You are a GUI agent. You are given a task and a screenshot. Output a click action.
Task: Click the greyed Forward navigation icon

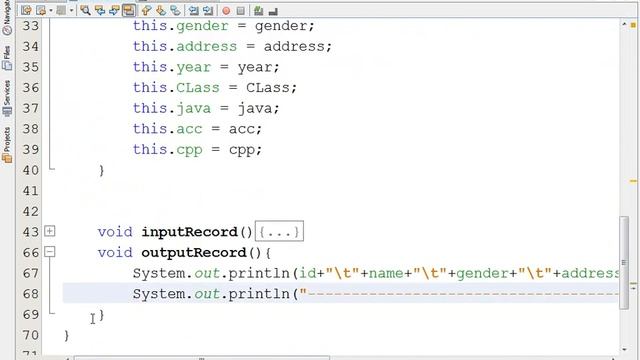click(61, 10)
